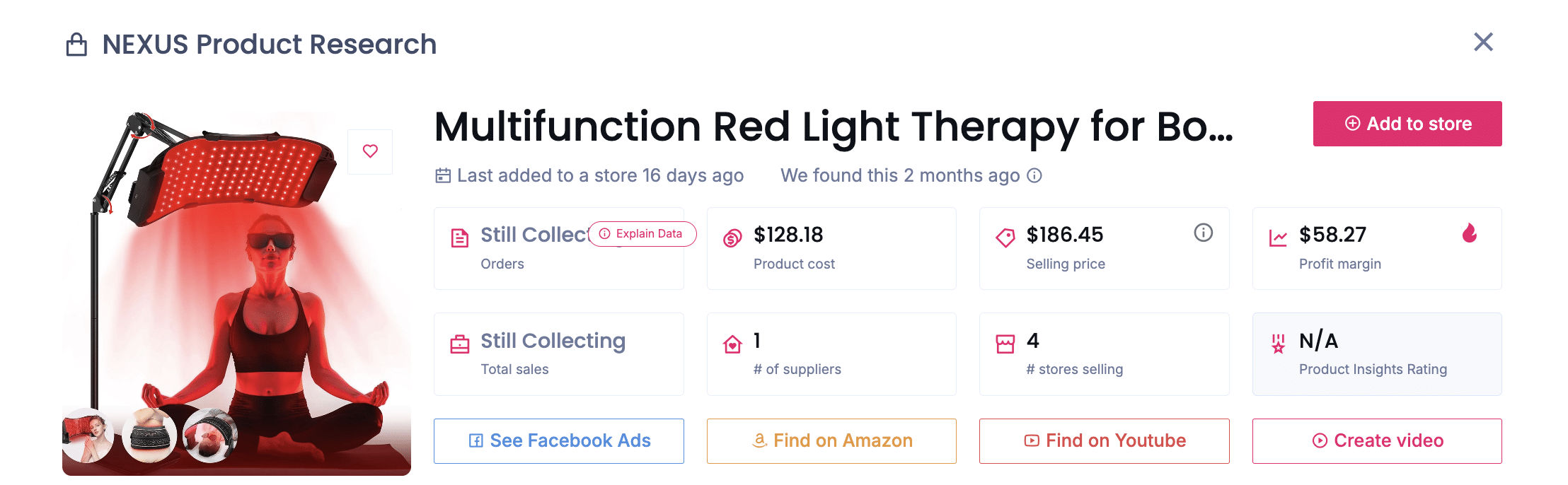Click the flame icon in Profit margin card

point(1470,233)
